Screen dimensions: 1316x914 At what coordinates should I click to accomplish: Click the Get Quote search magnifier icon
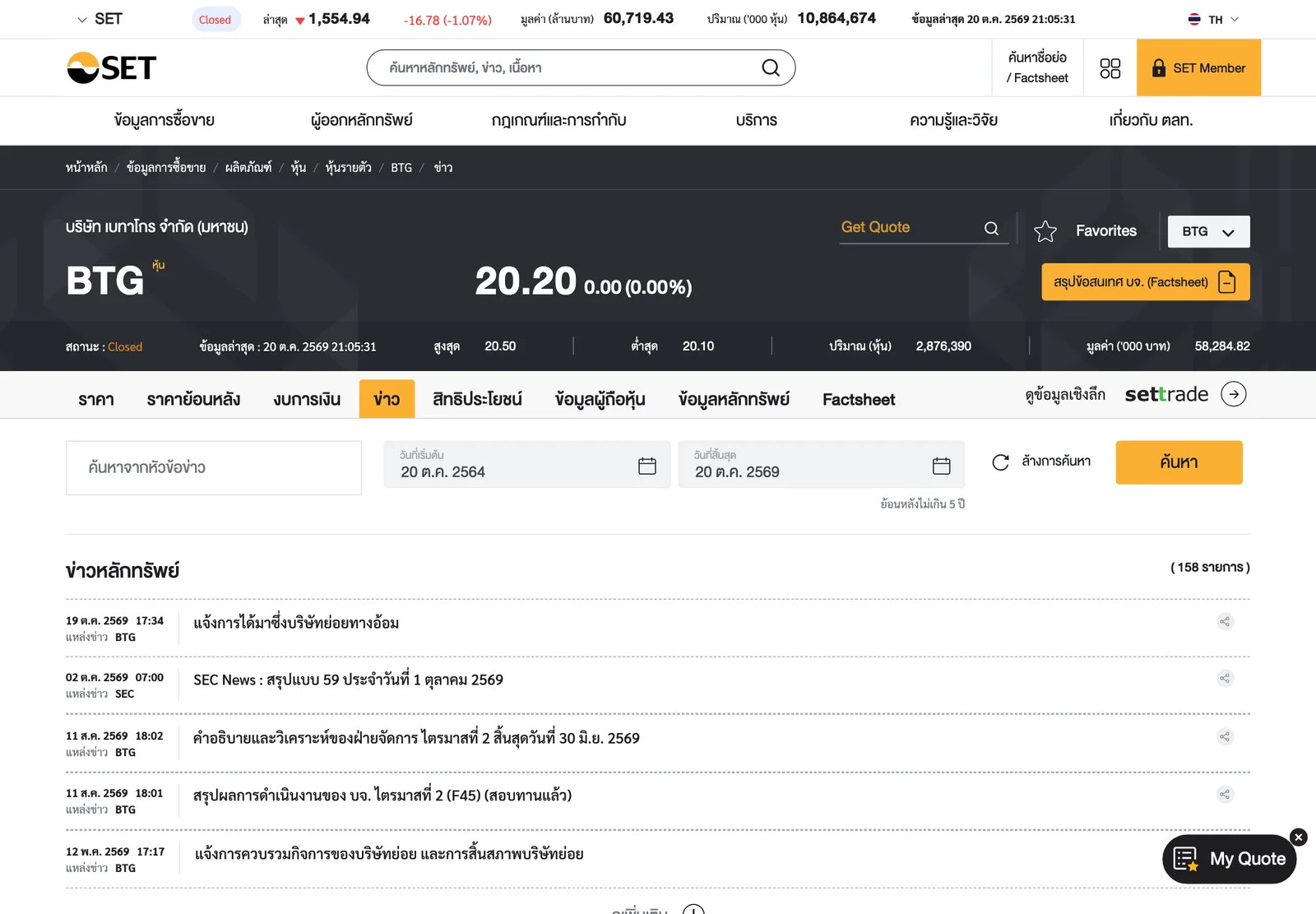tap(992, 228)
